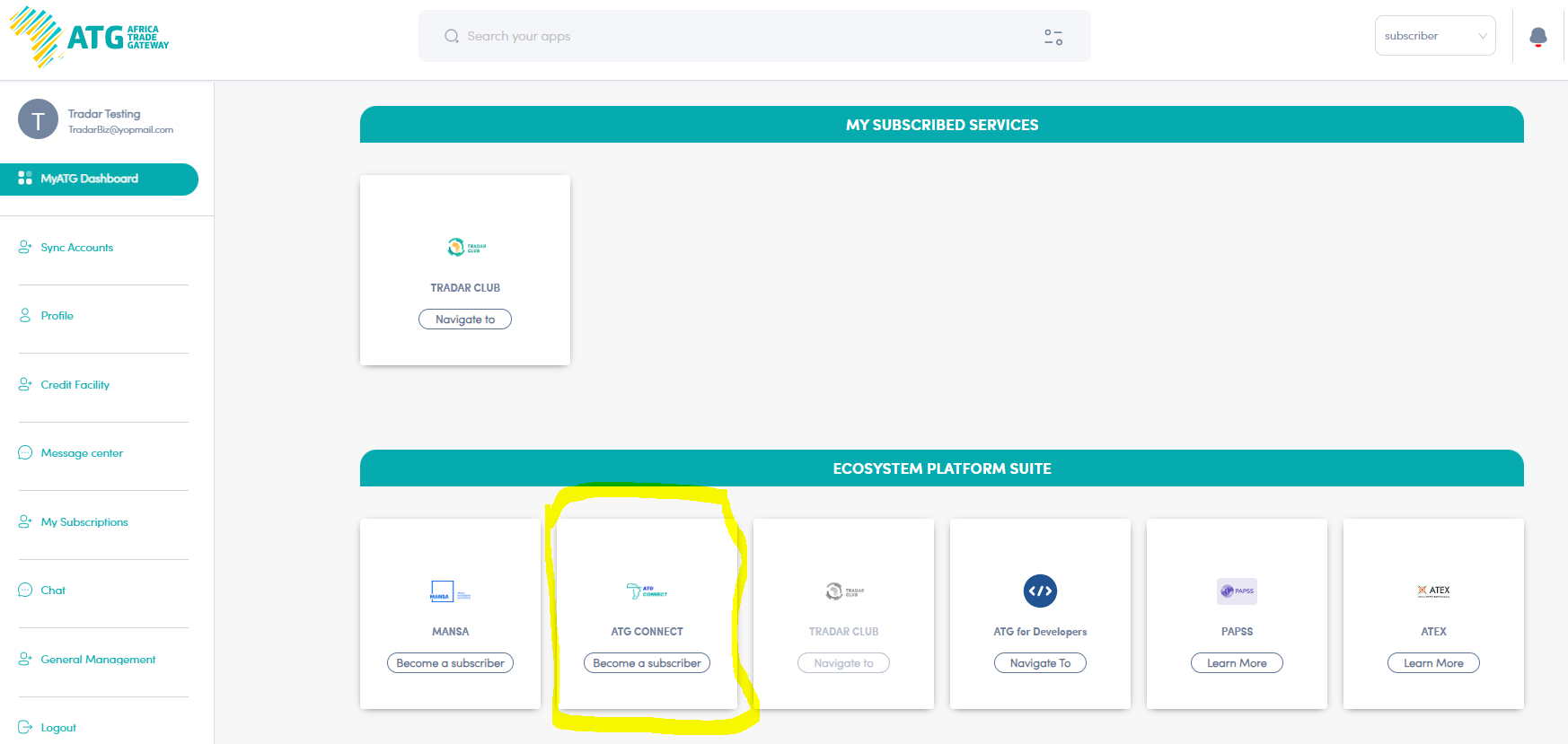This screenshot has height=744, width=1568.
Task: Open the Profile page
Action: point(57,316)
